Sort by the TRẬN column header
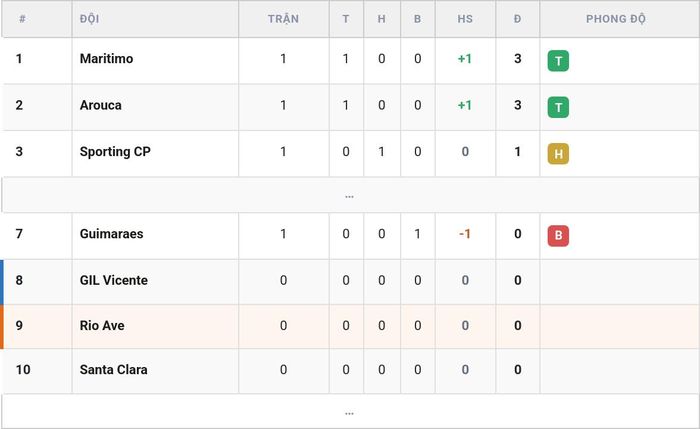Screen dimensions: 700x429 pyautogui.click(x=283, y=19)
